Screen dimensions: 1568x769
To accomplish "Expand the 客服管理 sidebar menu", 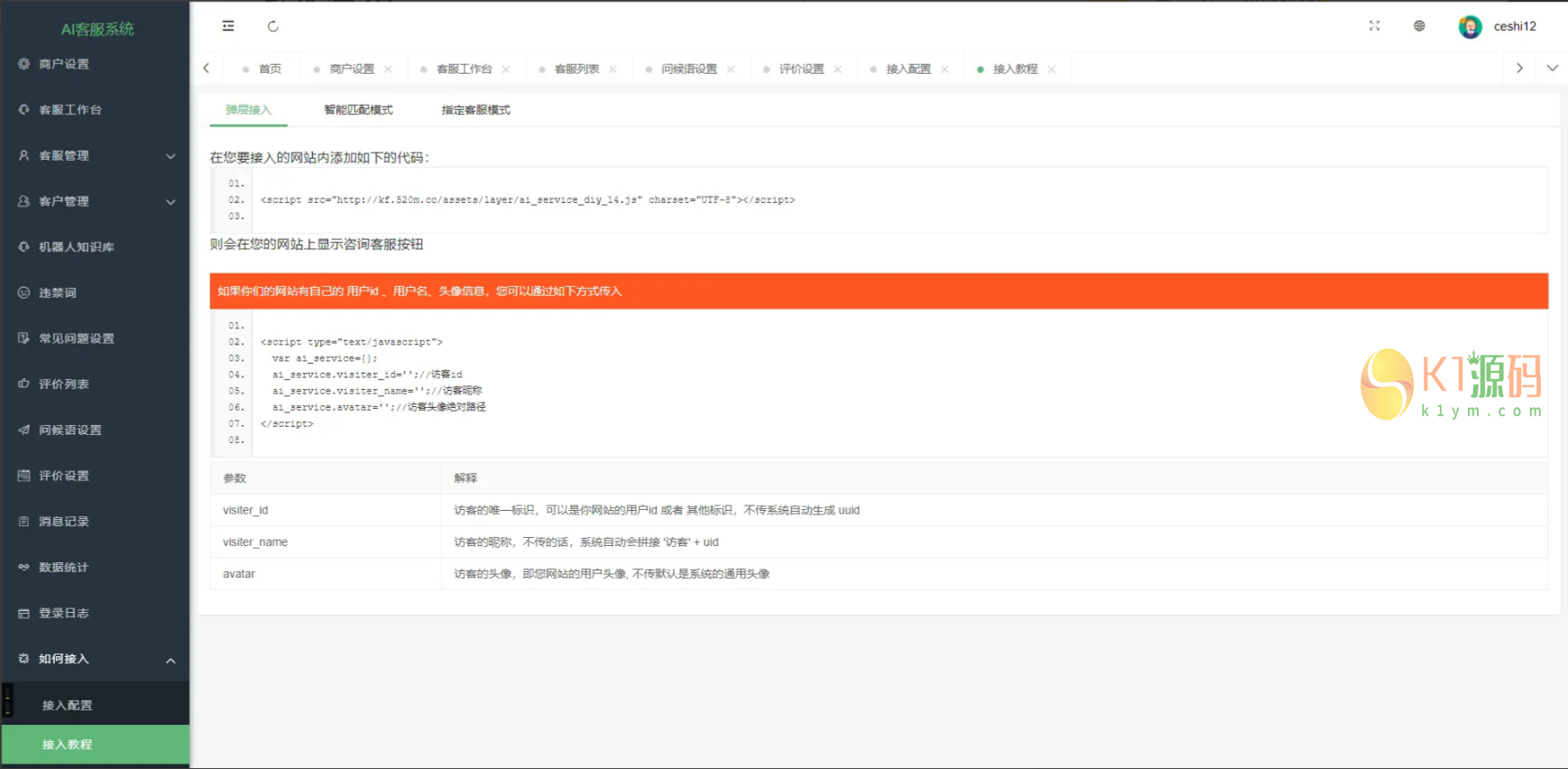I will pos(95,155).
